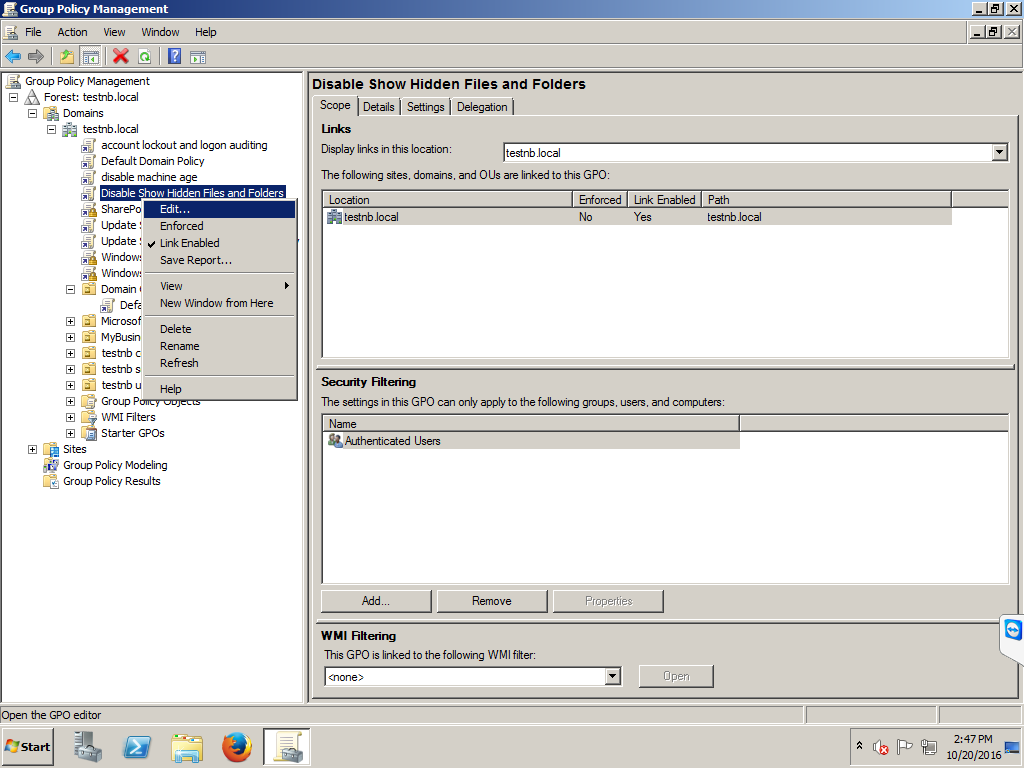Click the Export List toolbar icon
Viewport: 1024px width, 768px height.
66,56
